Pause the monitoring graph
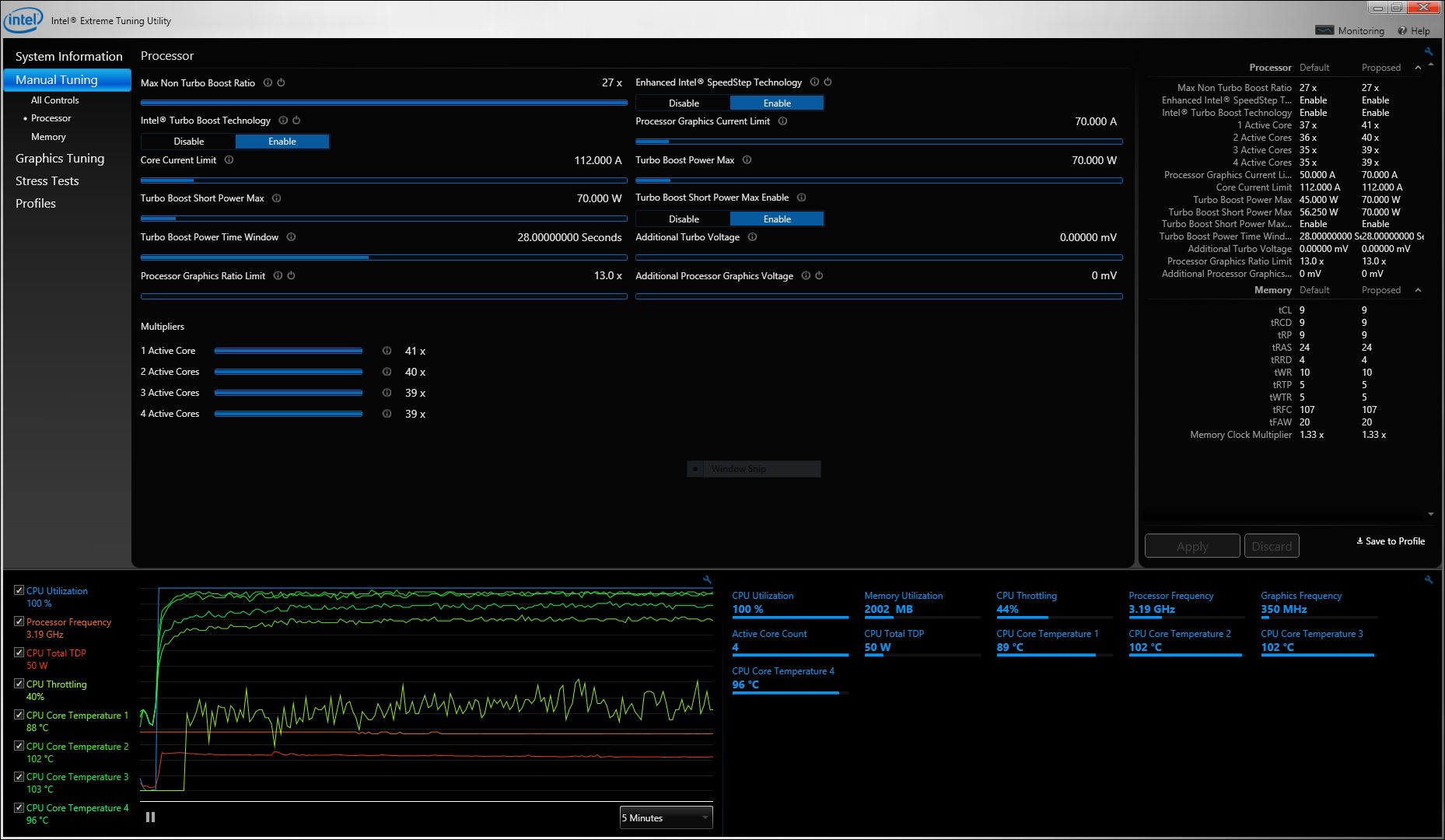Image resolution: width=1445 pixels, height=840 pixels. click(x=150, y=817)
